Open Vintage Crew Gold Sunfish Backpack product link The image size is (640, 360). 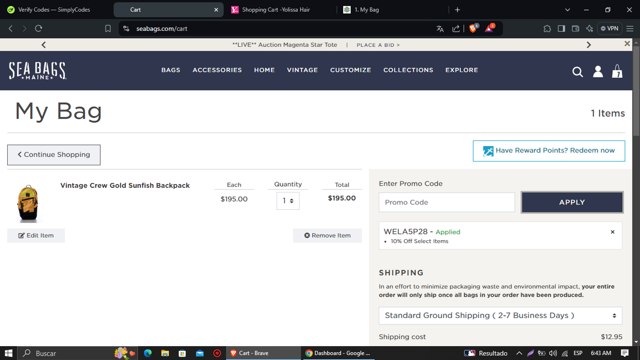pos(125,185)
